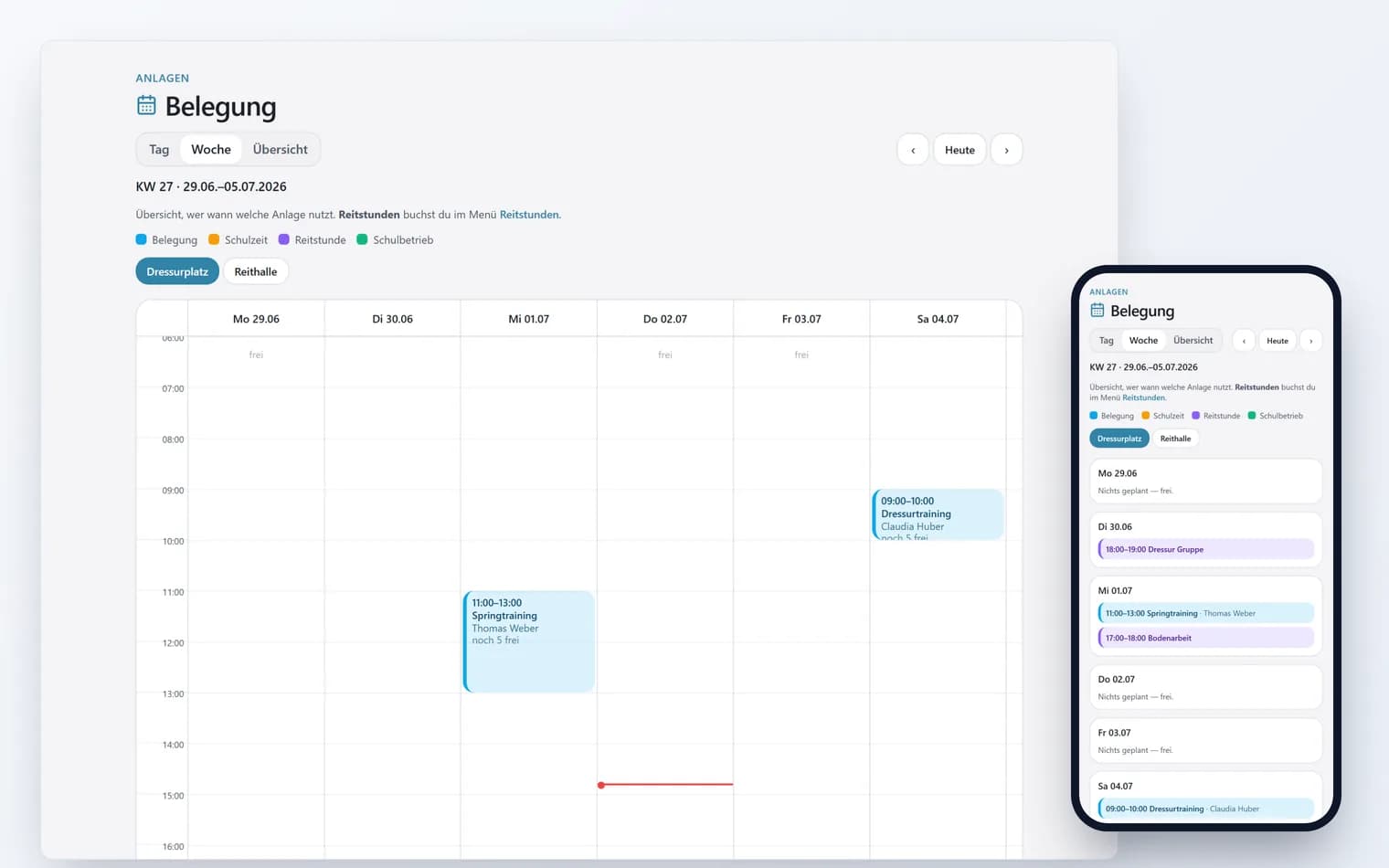Click the 13:00 time label in the grid
This screenshot has height=868, width=1389.
[x=174, y=694]
